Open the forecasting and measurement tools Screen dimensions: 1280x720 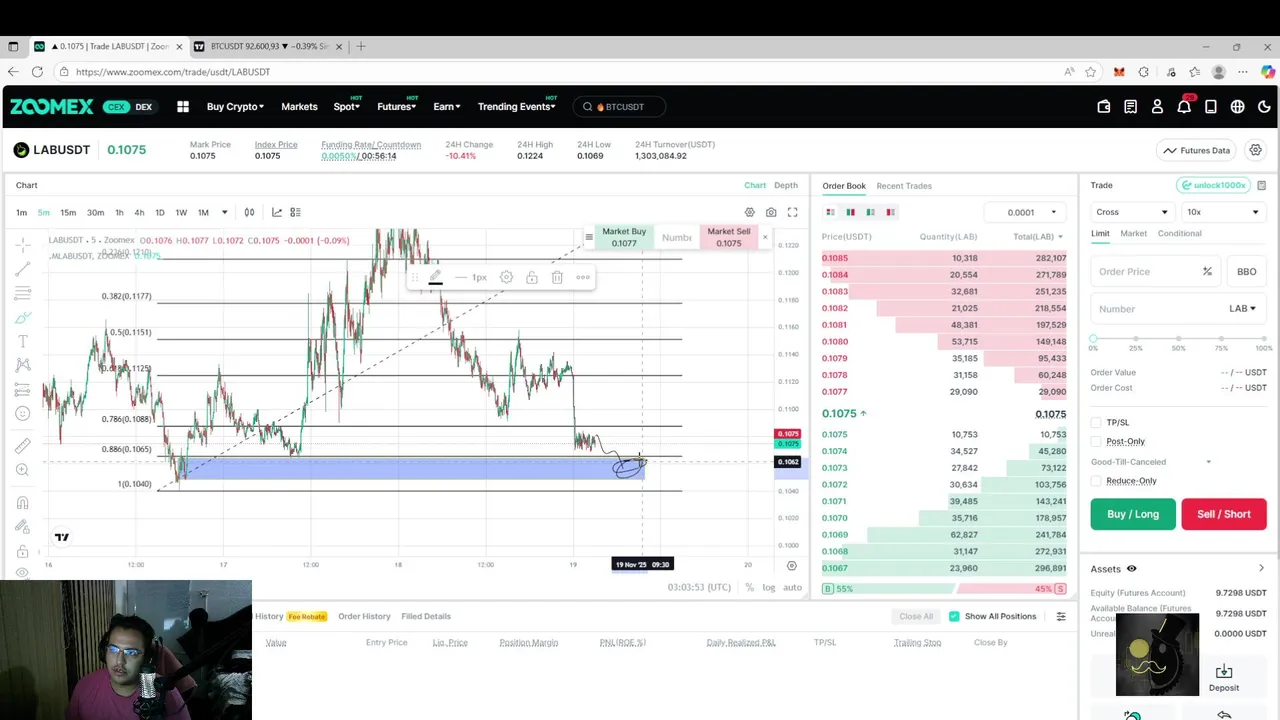click(x=23, y=390)
